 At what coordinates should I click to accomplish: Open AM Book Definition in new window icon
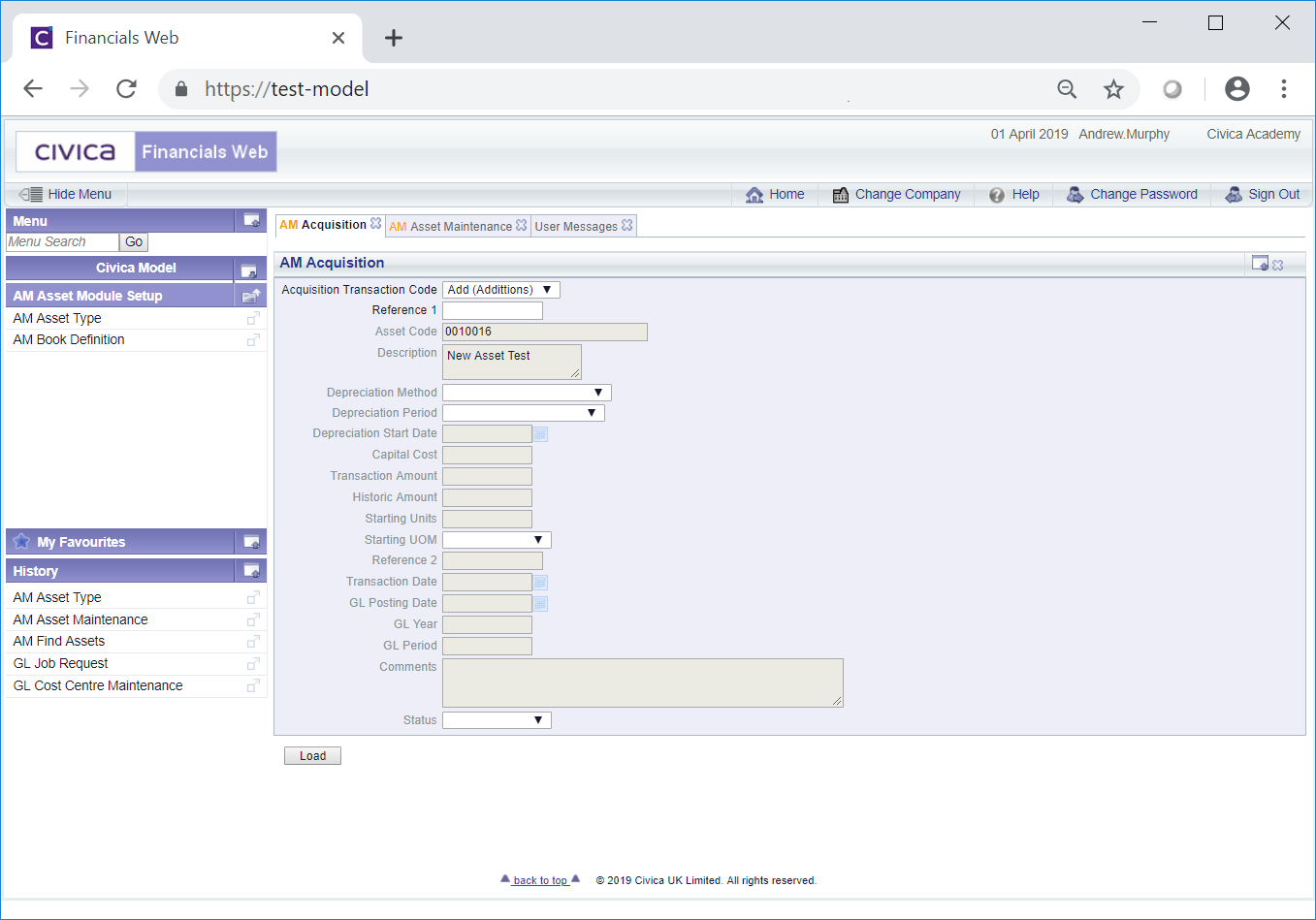tap(253, 340)
